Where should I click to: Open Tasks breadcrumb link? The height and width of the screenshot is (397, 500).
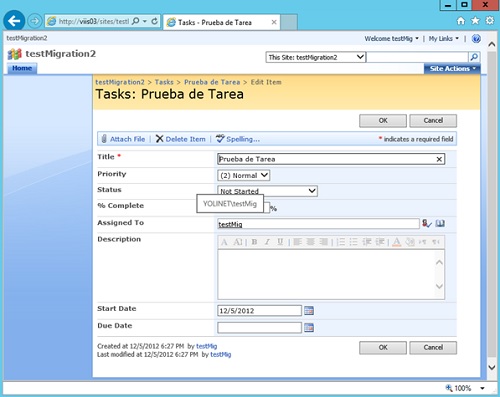pos(164,82)
